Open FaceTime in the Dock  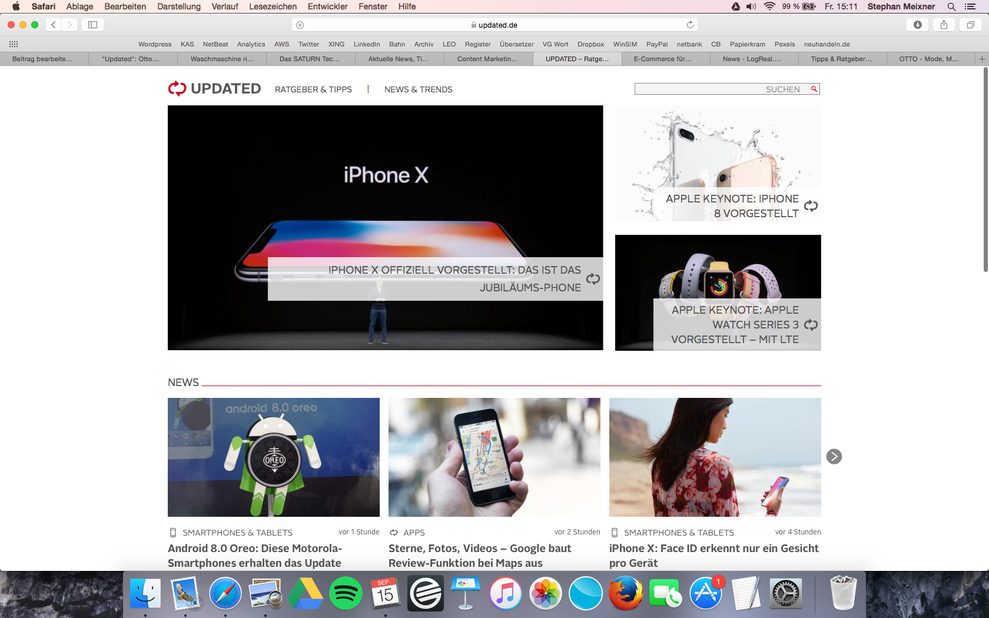tap(665, 593)
